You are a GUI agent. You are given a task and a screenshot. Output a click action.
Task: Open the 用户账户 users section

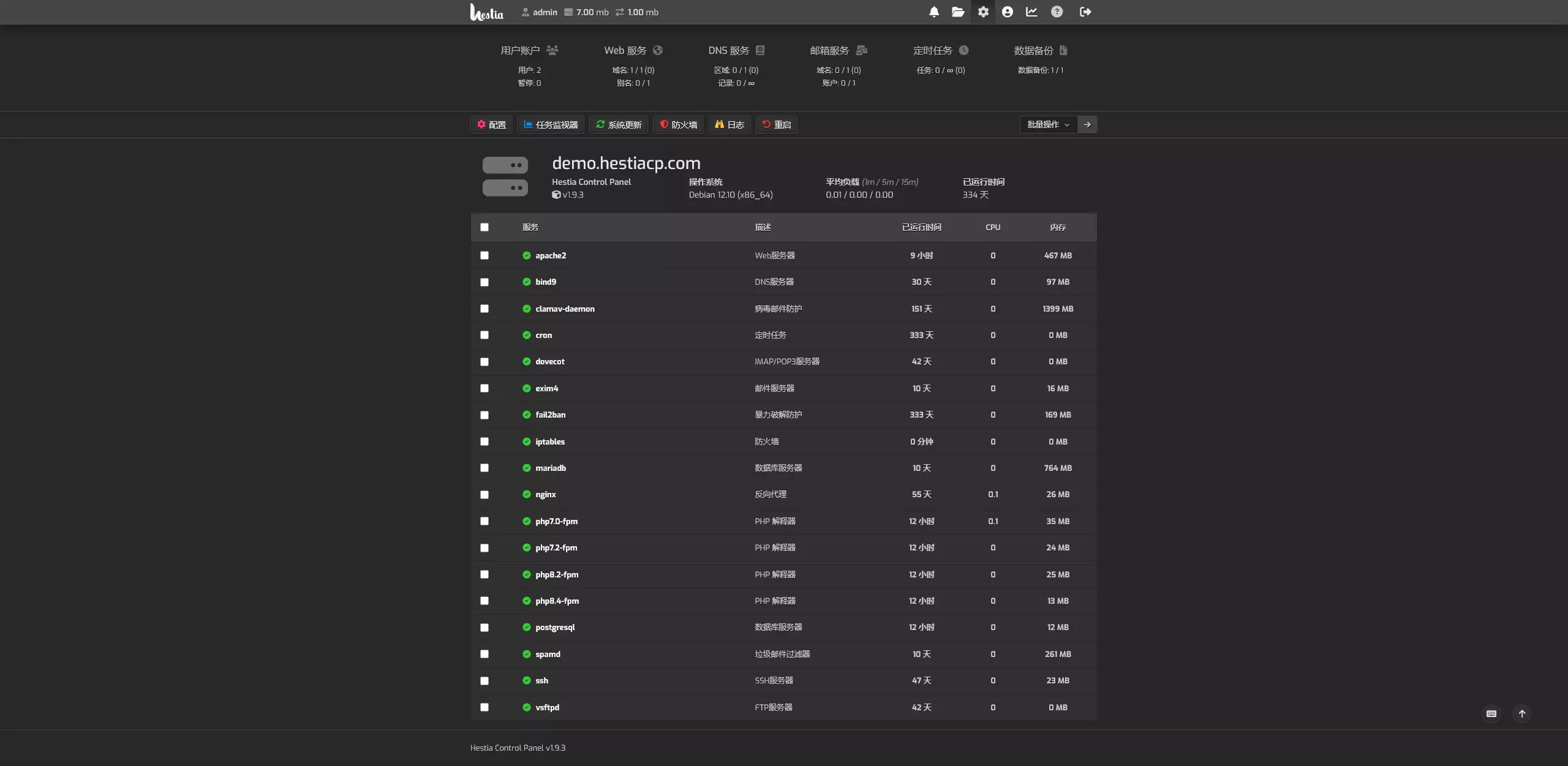tap(529, 50)
